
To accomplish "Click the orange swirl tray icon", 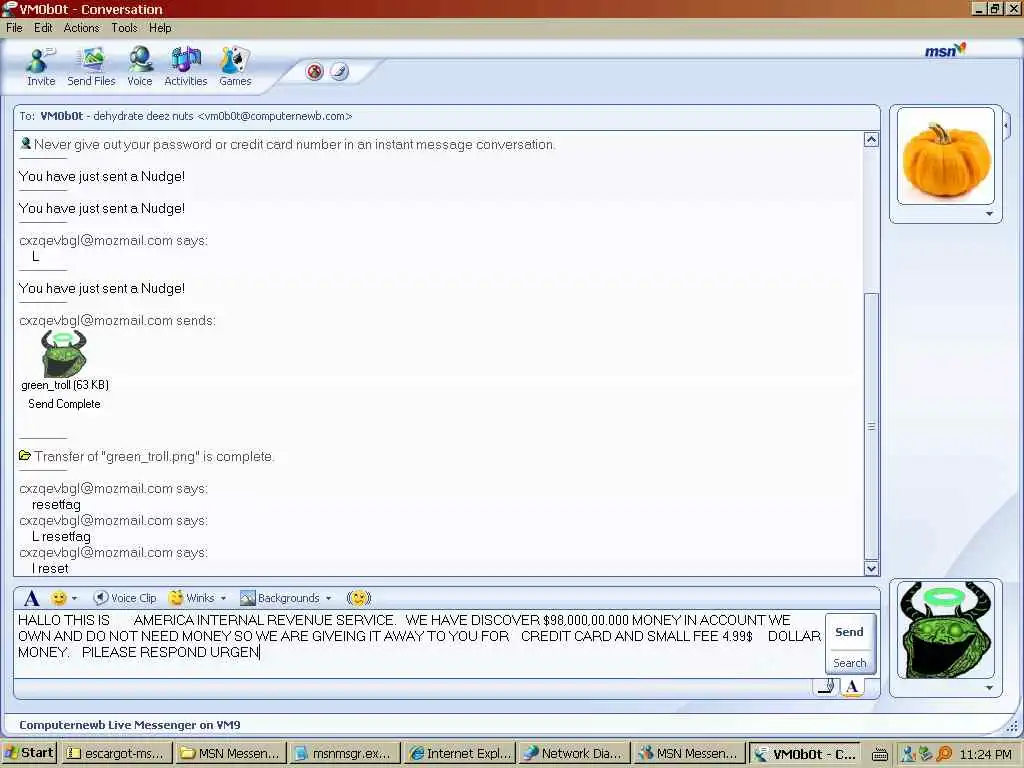I will [x=944, y=754].
